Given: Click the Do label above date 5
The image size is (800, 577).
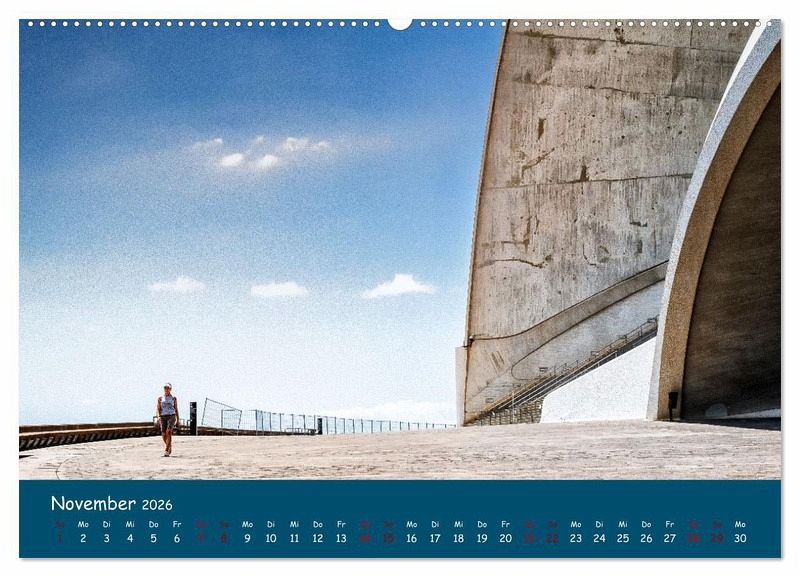Looking at the screenshot, I should pos(154,524).
